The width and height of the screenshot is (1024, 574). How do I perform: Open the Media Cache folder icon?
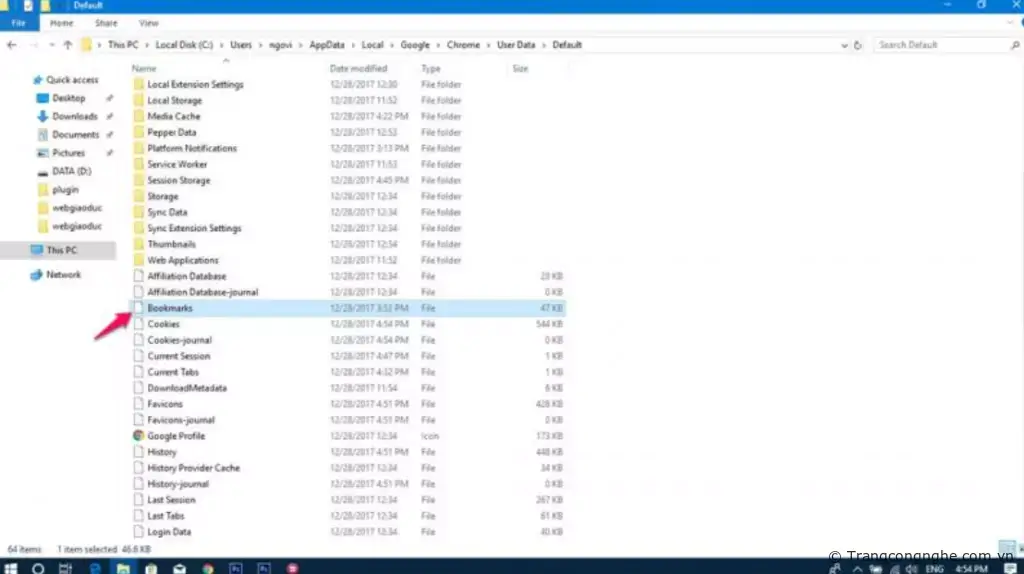point(139,116)
